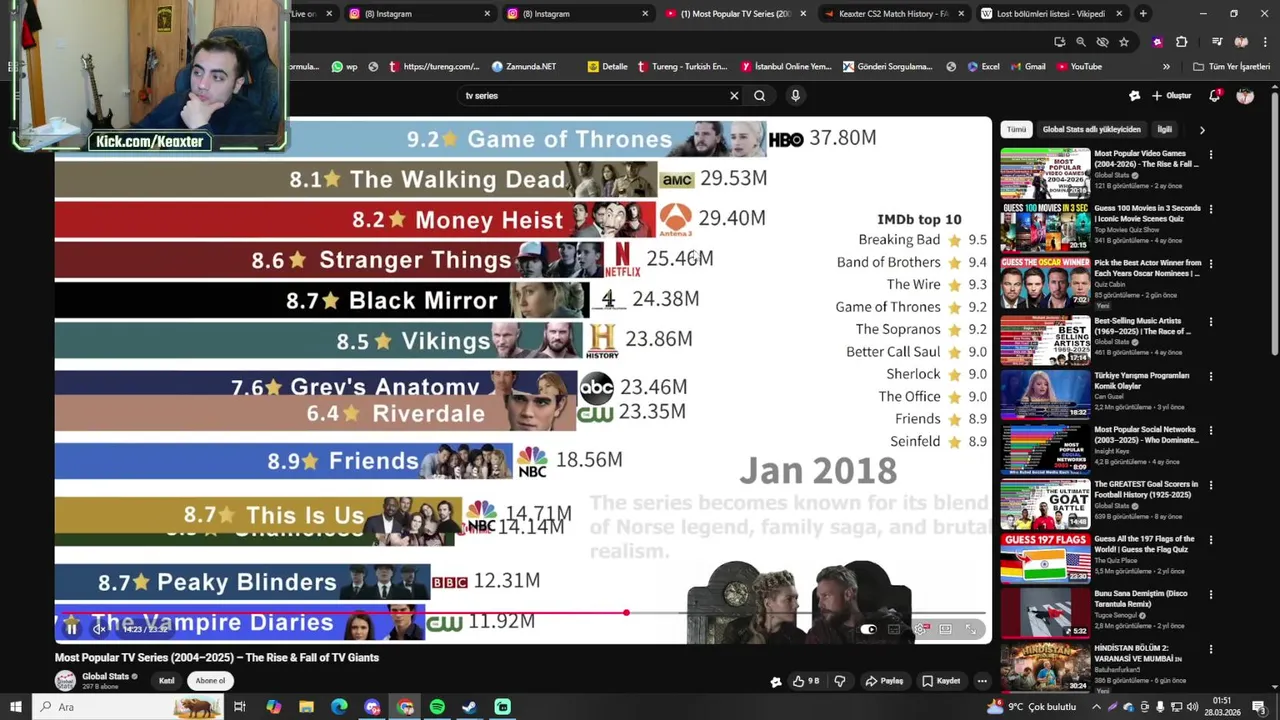Show more bookmarks with double chevron
The width and height of the screenshot is (1280, 720).
click(x=1166, y=67)
